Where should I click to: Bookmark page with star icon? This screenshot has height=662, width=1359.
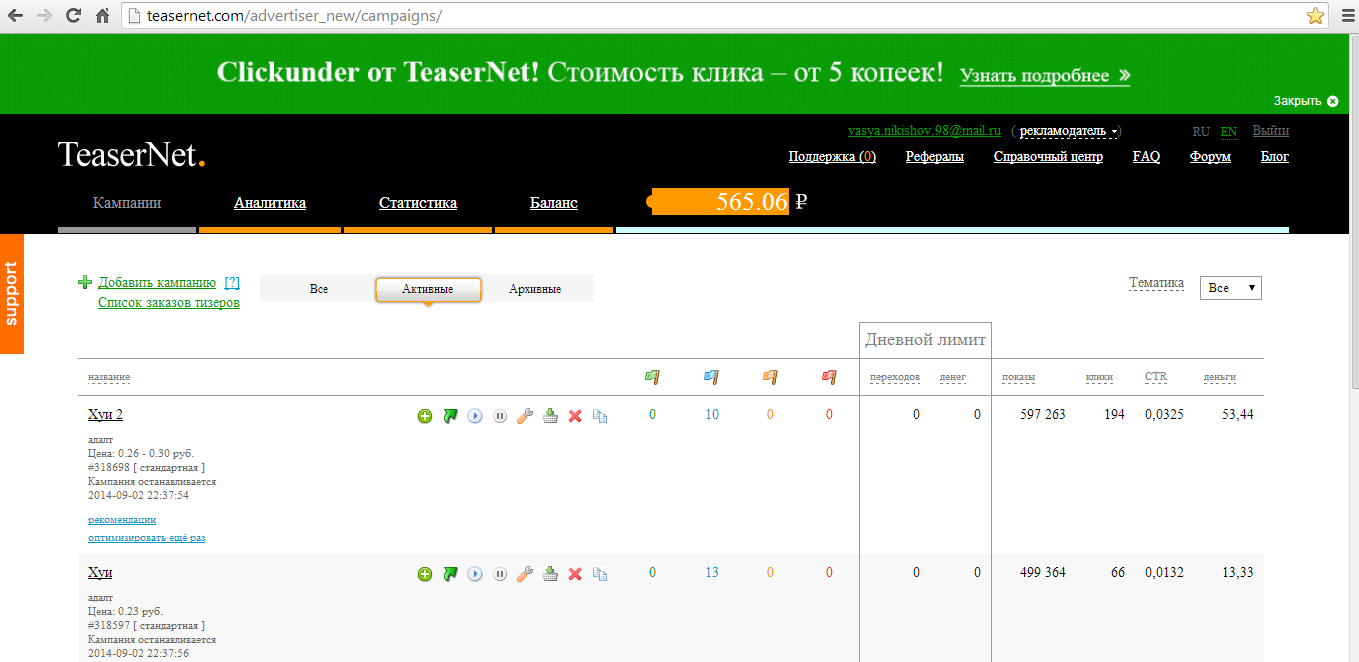[1316, 16]
